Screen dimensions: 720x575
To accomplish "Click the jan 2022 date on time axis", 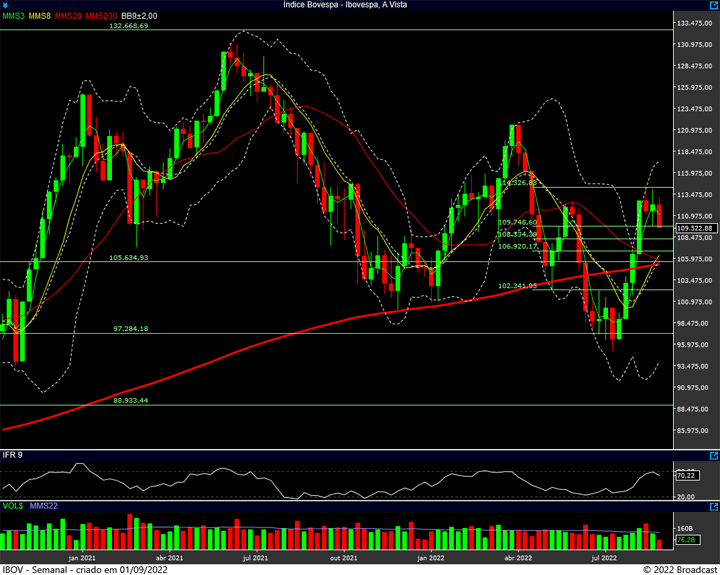I will [429, 557].
